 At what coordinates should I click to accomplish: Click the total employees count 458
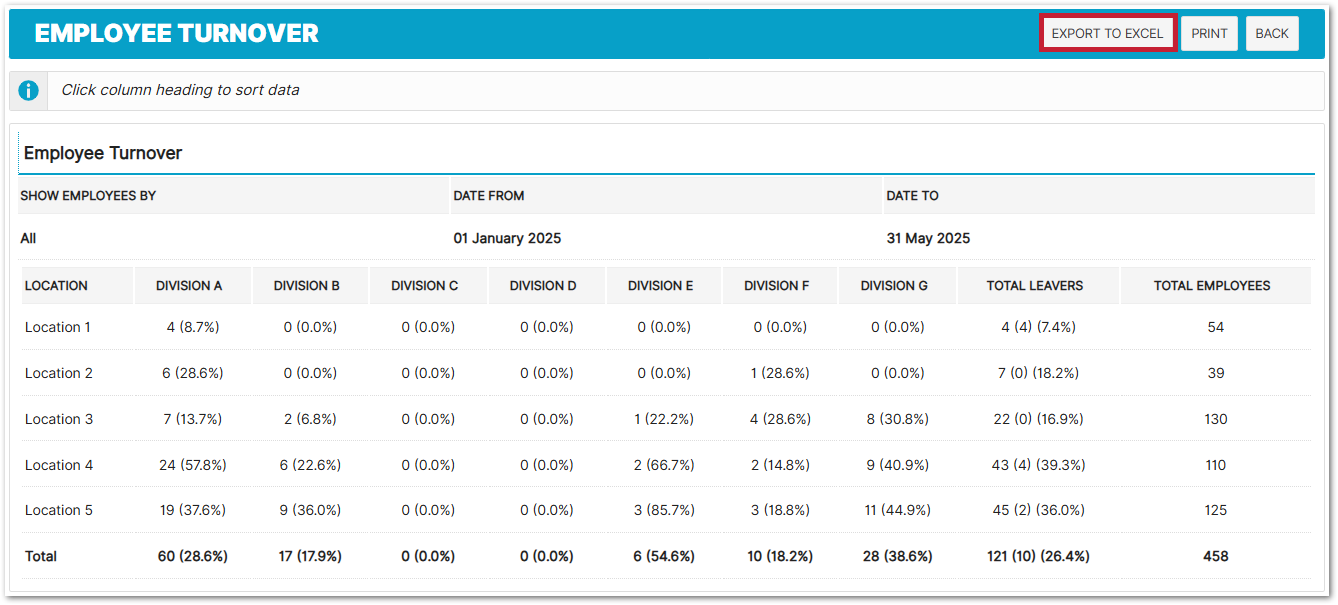coord(1215,556)
